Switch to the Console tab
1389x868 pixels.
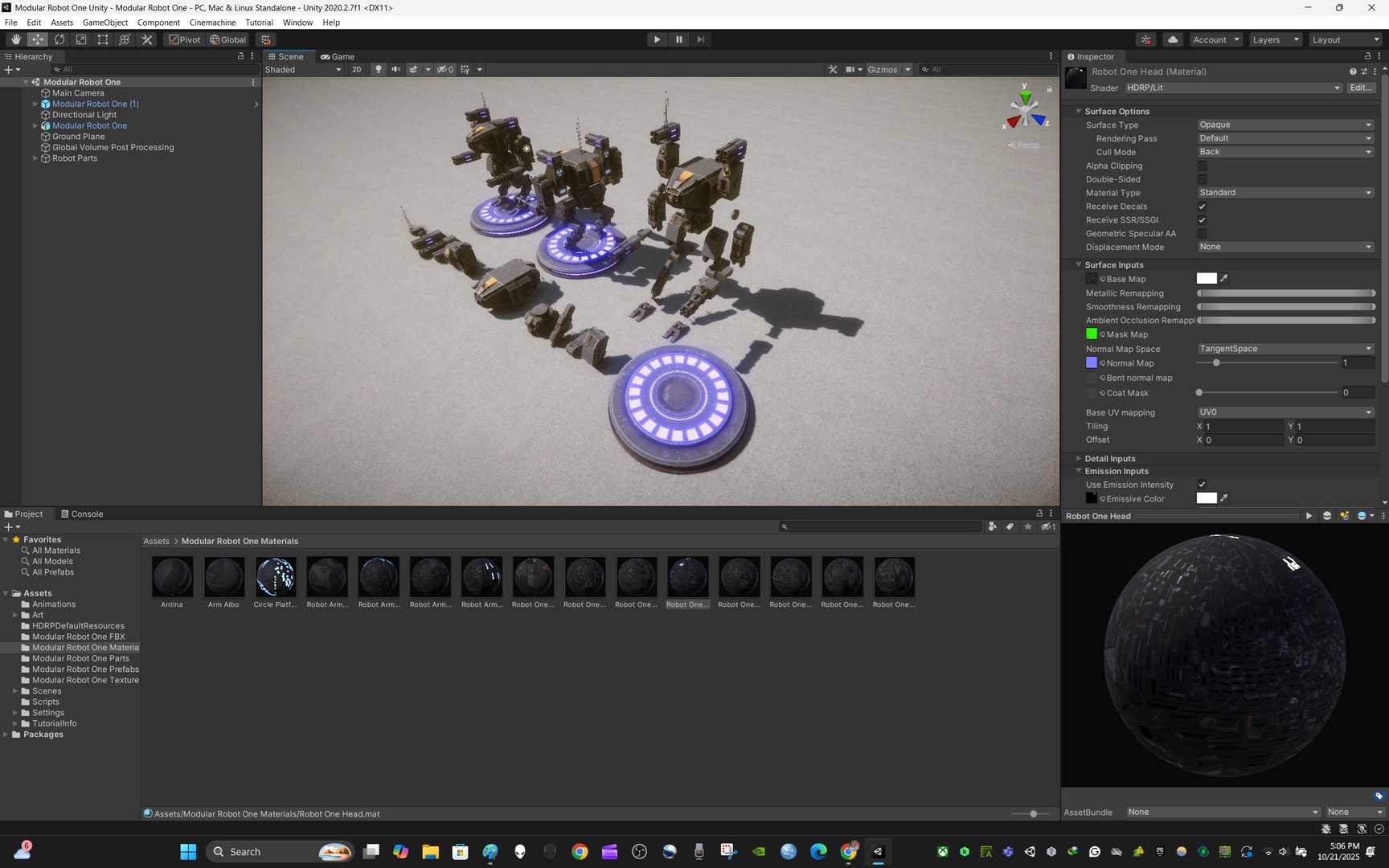82,514
